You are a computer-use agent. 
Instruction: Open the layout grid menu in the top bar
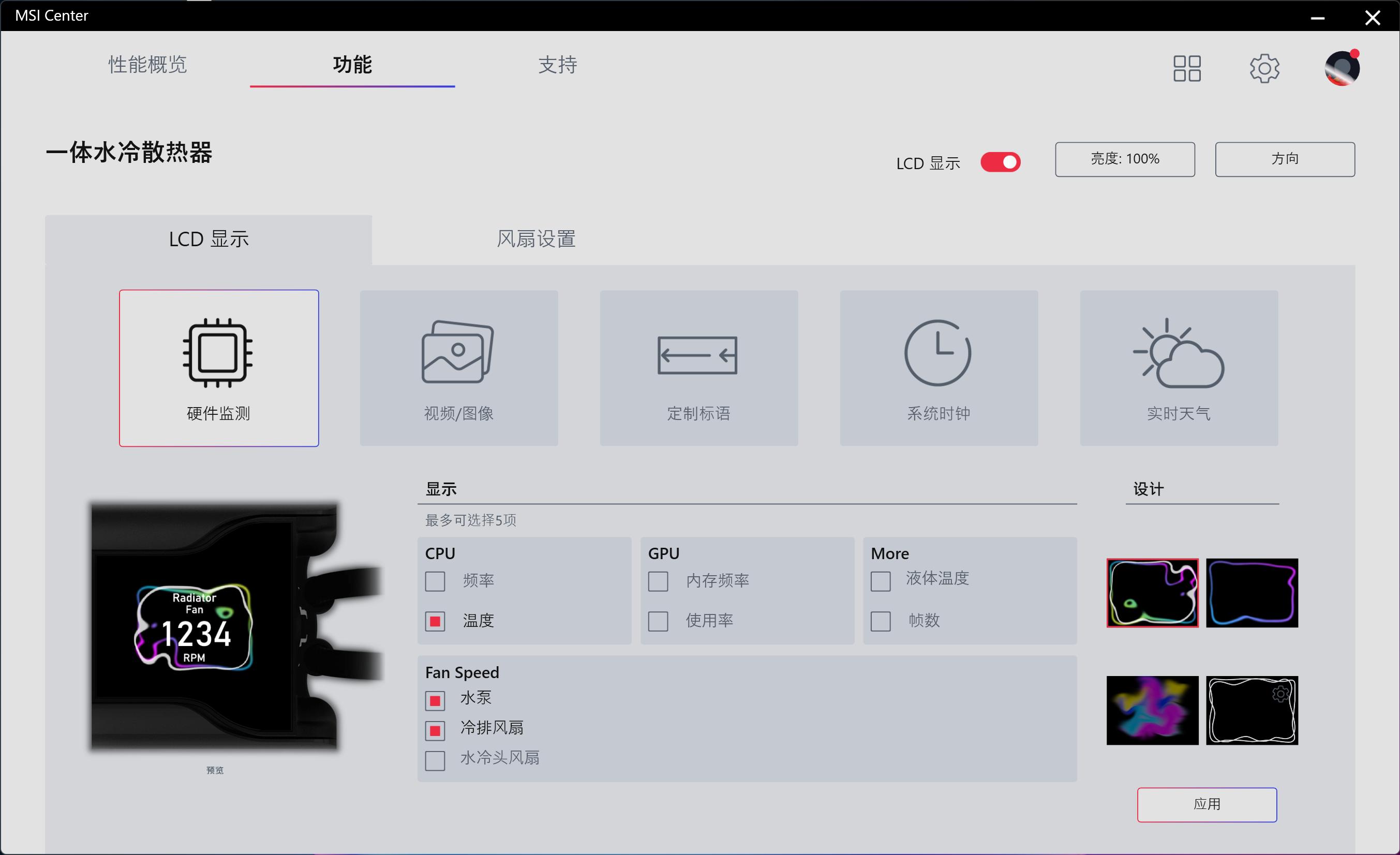coord(1186,68)
